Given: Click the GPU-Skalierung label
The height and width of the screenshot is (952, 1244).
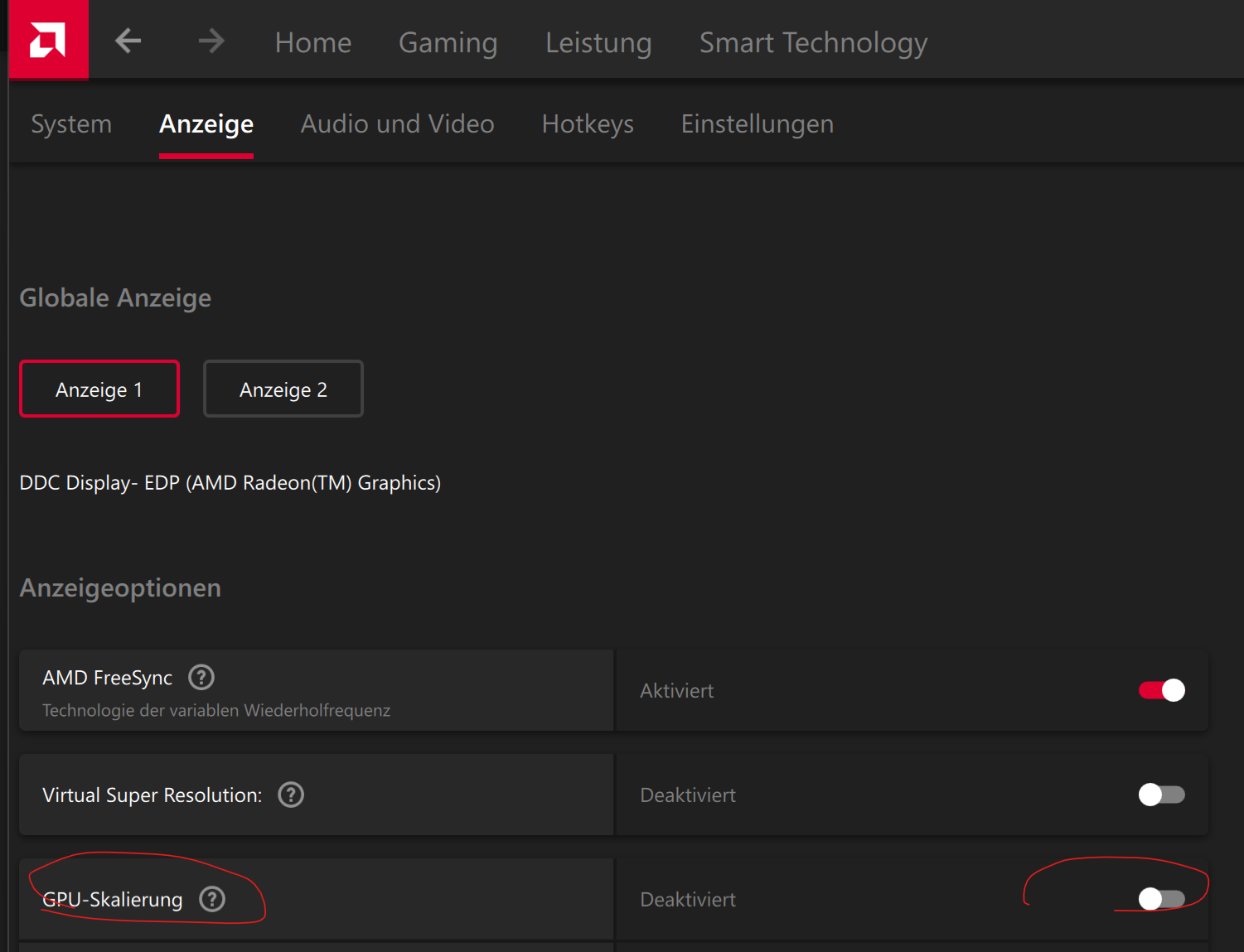Looking at the screenshot, I should tap(113, 899).
